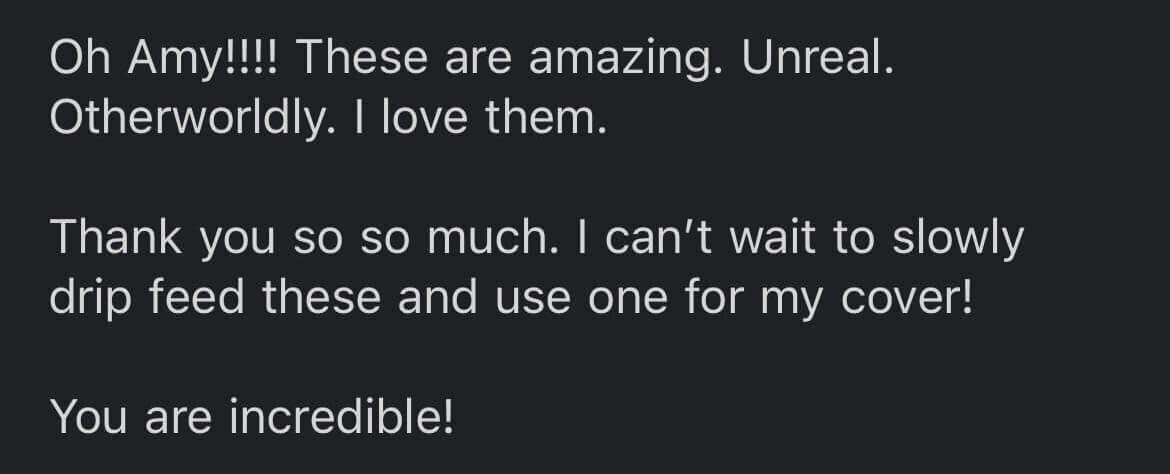Select the word "These" in the first line
The height and width of the screenshot is (474, 1170).
pos(363,57)
